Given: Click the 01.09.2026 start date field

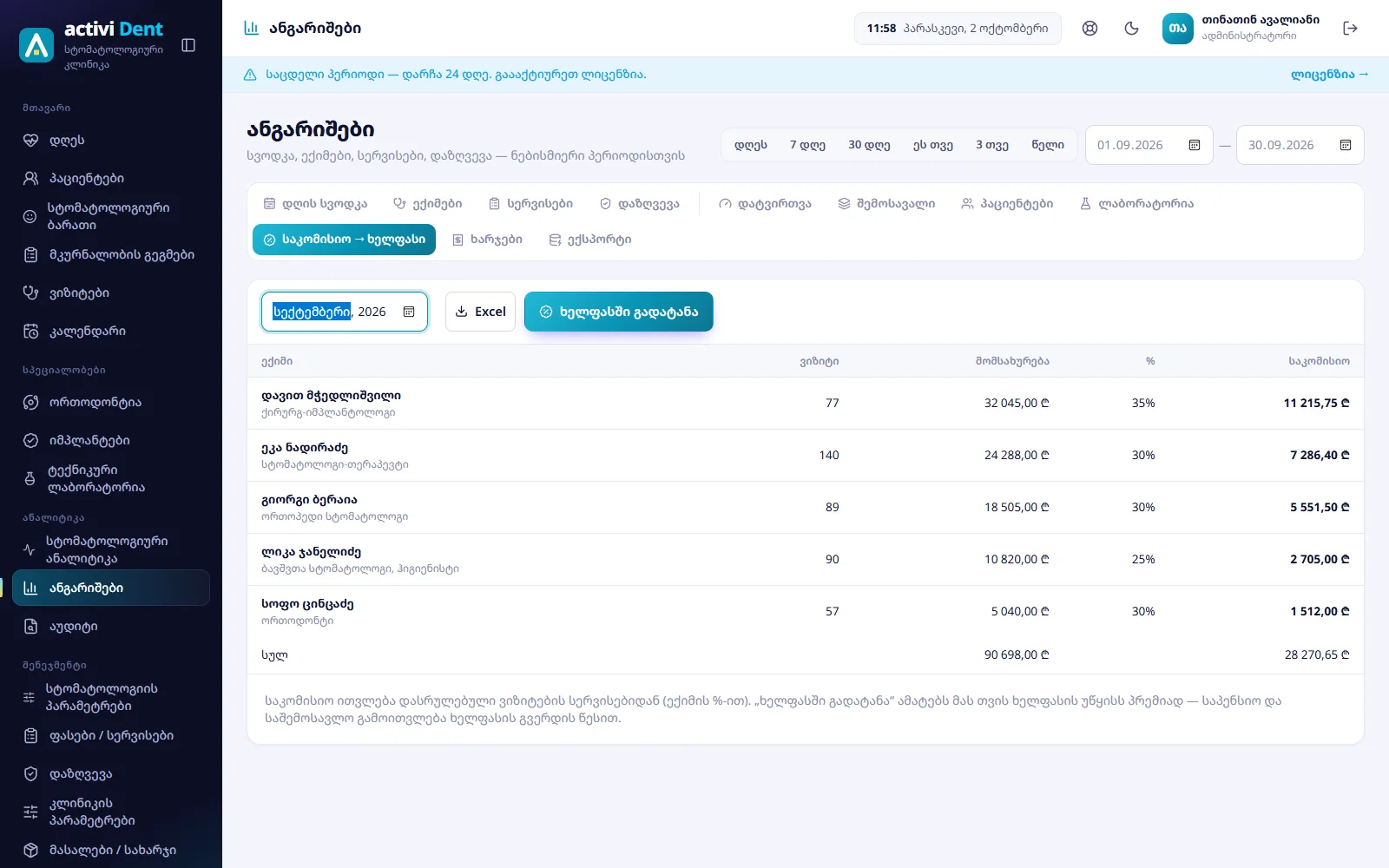Looking at the screenshot, I should click(1149, 145).
